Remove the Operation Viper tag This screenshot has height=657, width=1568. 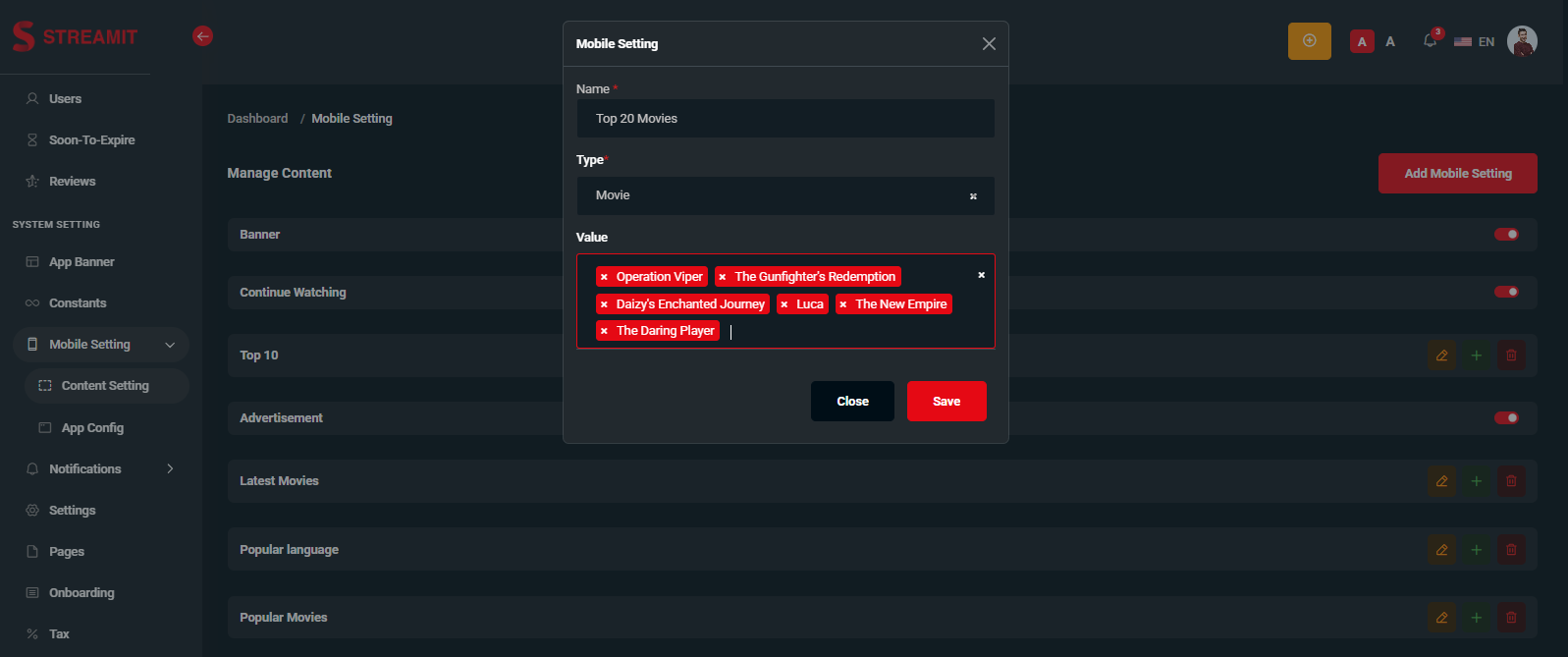click(x=604, y=277)
